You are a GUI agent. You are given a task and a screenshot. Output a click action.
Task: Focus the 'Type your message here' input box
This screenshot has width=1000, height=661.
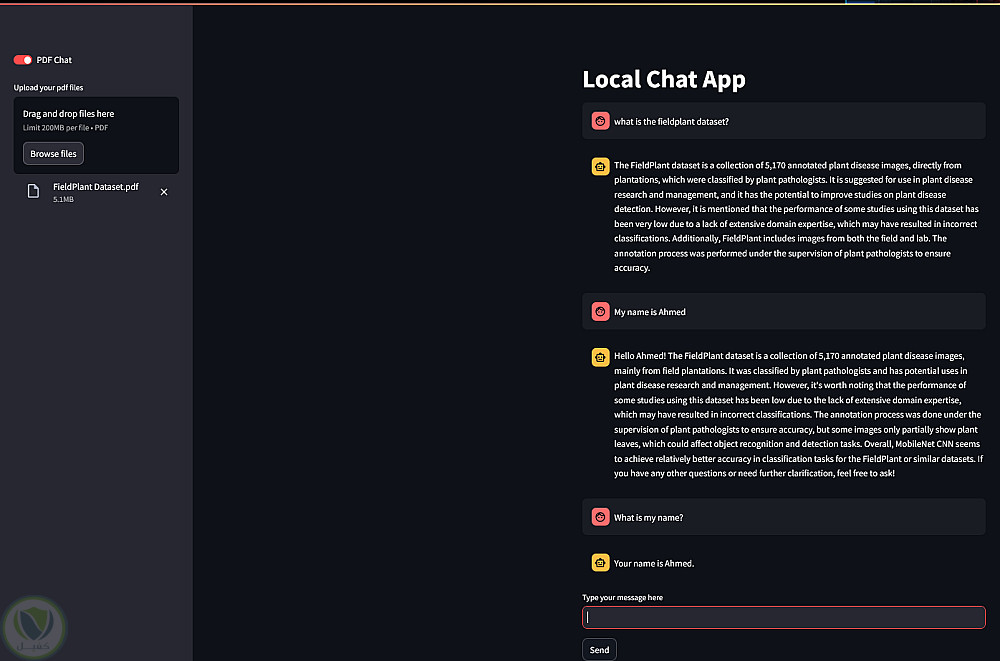point(783,618)
